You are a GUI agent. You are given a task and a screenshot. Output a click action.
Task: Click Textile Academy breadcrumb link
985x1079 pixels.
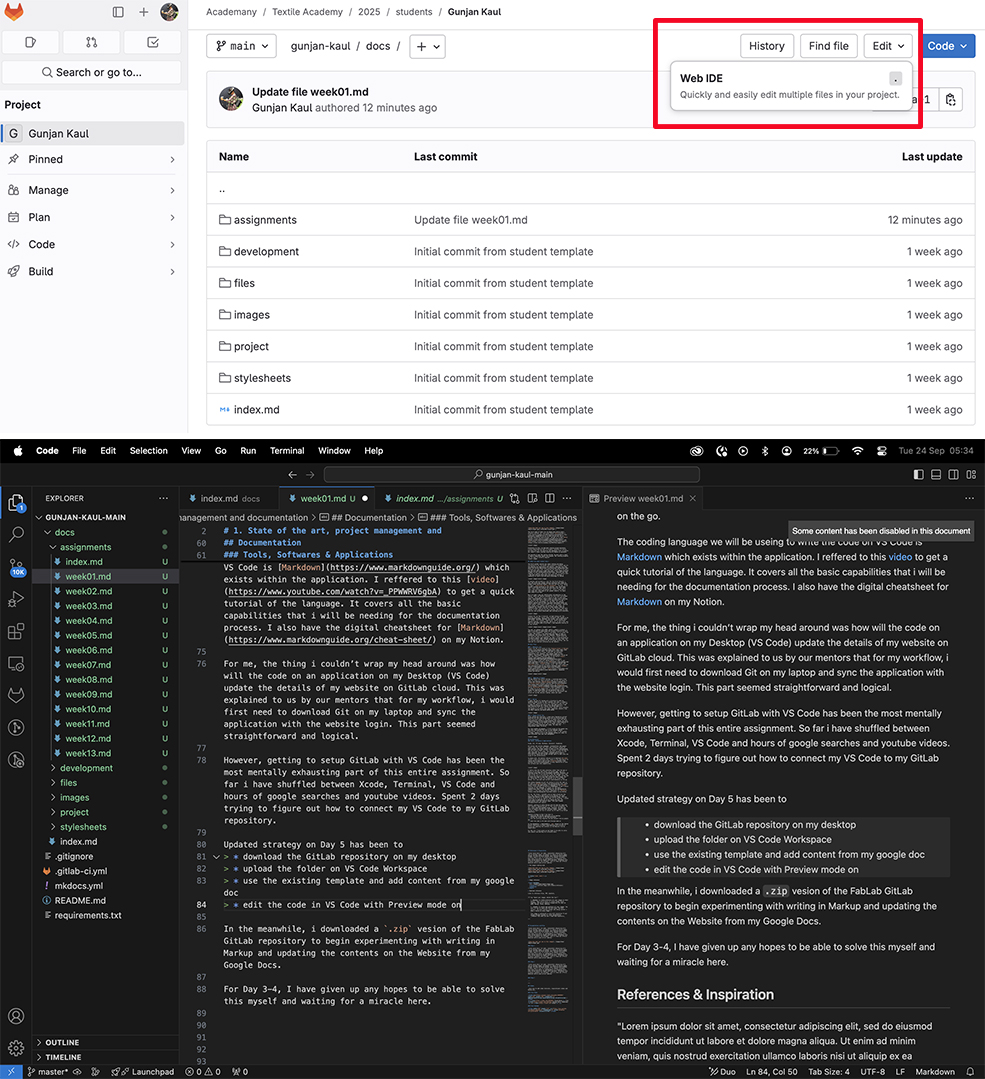[307, 12]
